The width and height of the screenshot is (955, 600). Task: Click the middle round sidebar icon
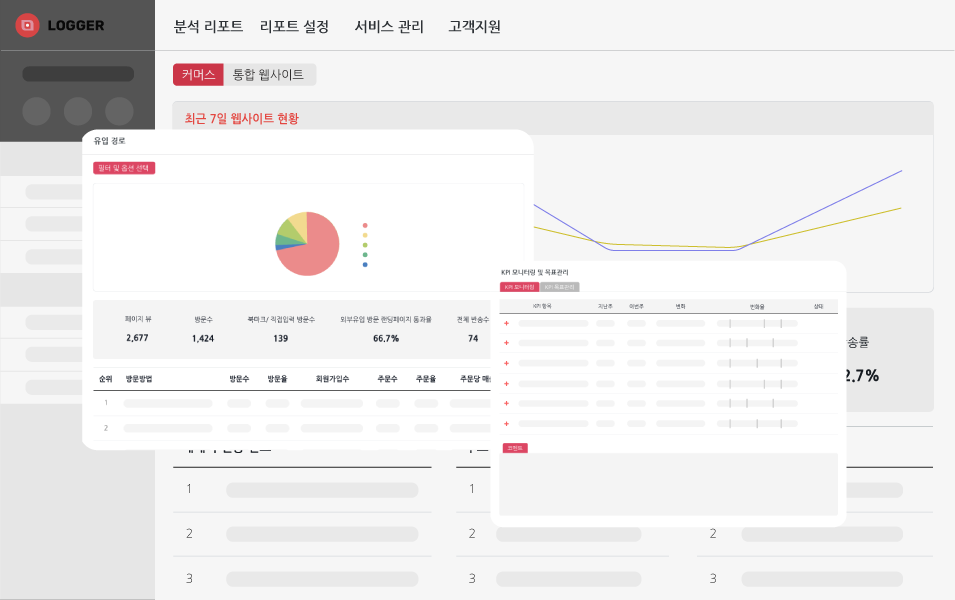[x=78, y=111]
